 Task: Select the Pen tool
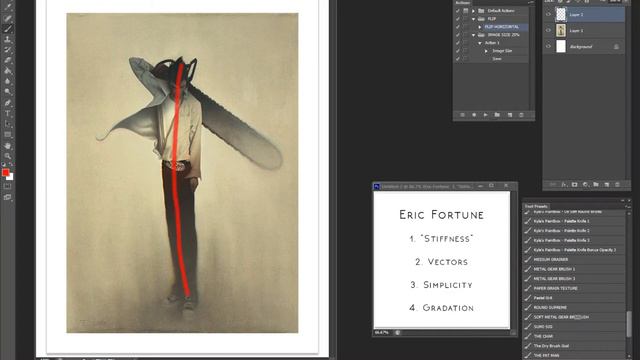(8, 103)
